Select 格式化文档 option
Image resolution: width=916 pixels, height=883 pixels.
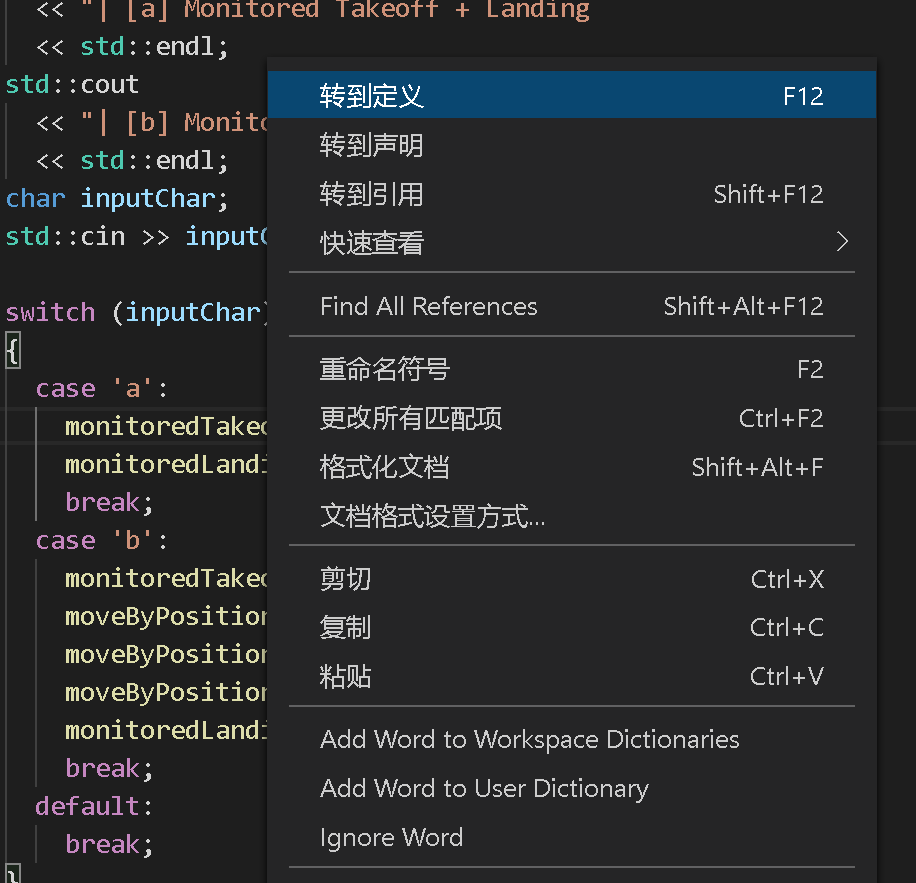coord(571,467)
